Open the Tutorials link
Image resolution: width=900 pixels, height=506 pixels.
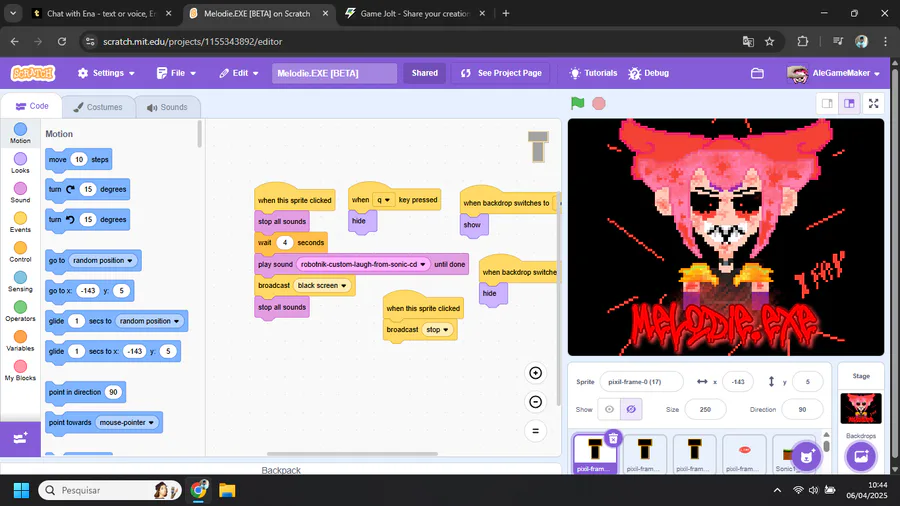(593, 73)
